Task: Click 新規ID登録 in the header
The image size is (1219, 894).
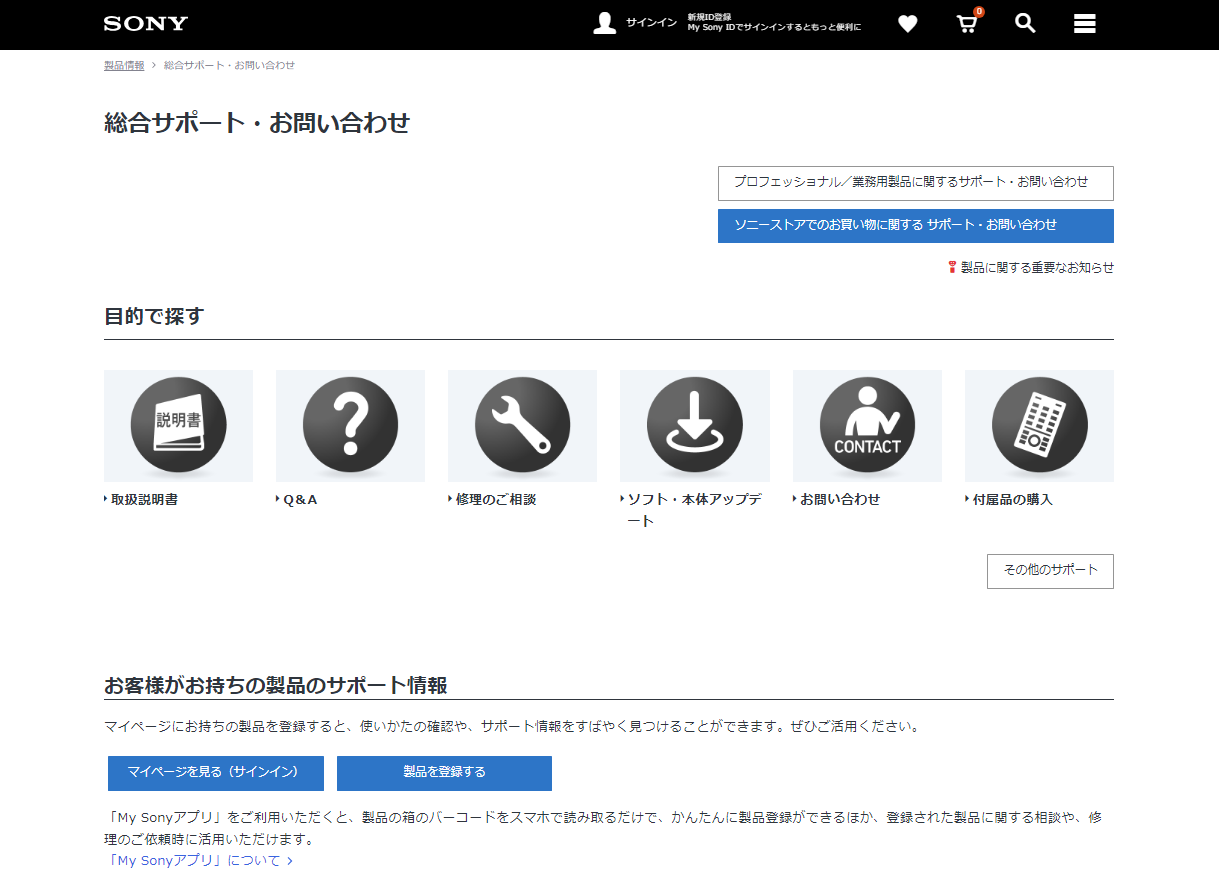Action: tap(709, 17)
